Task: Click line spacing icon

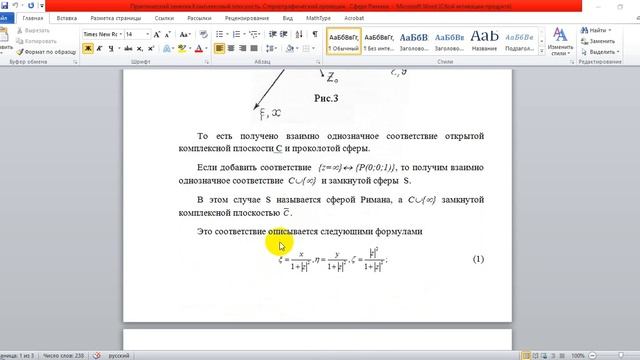Action: (x=269, y=49)
